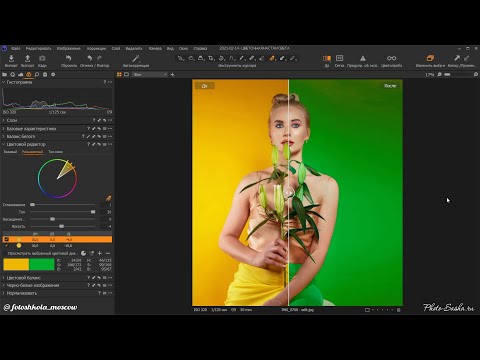Click the Изменить выбранные orange icon
The height and width of the screenshot is (360, 480).
coord(430,58)
